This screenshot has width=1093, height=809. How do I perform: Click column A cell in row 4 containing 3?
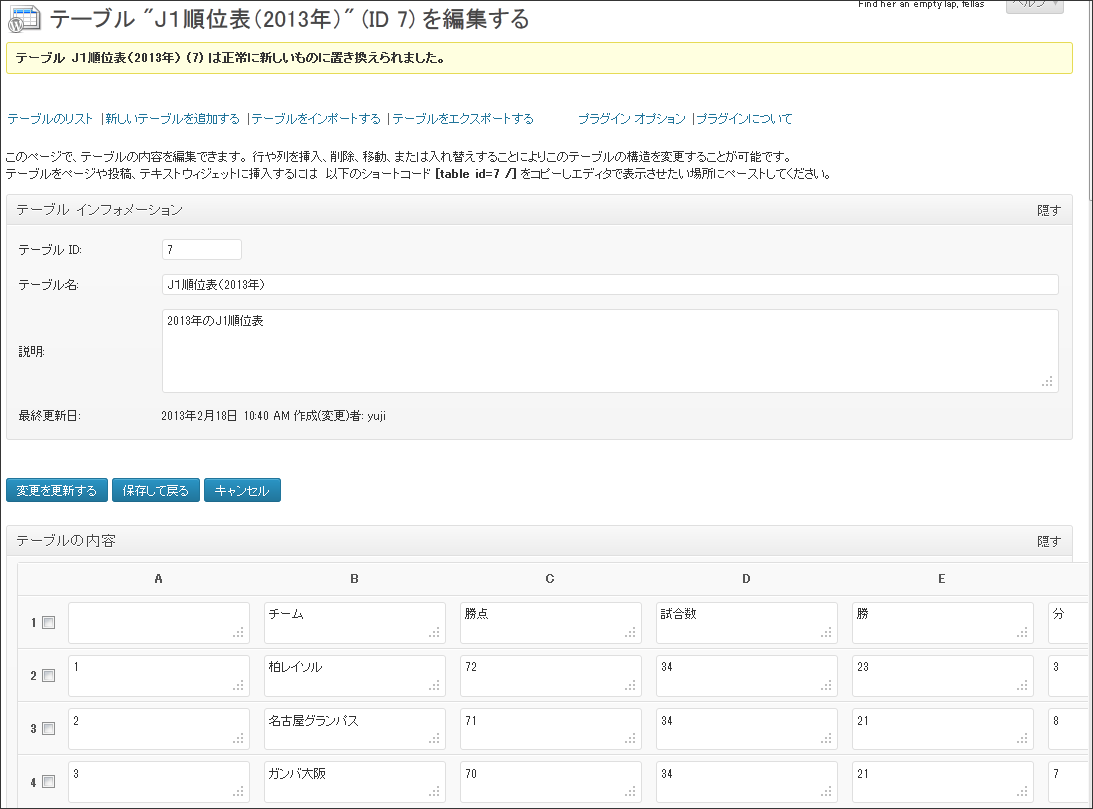pyautogui.click(x=159, y=782)
